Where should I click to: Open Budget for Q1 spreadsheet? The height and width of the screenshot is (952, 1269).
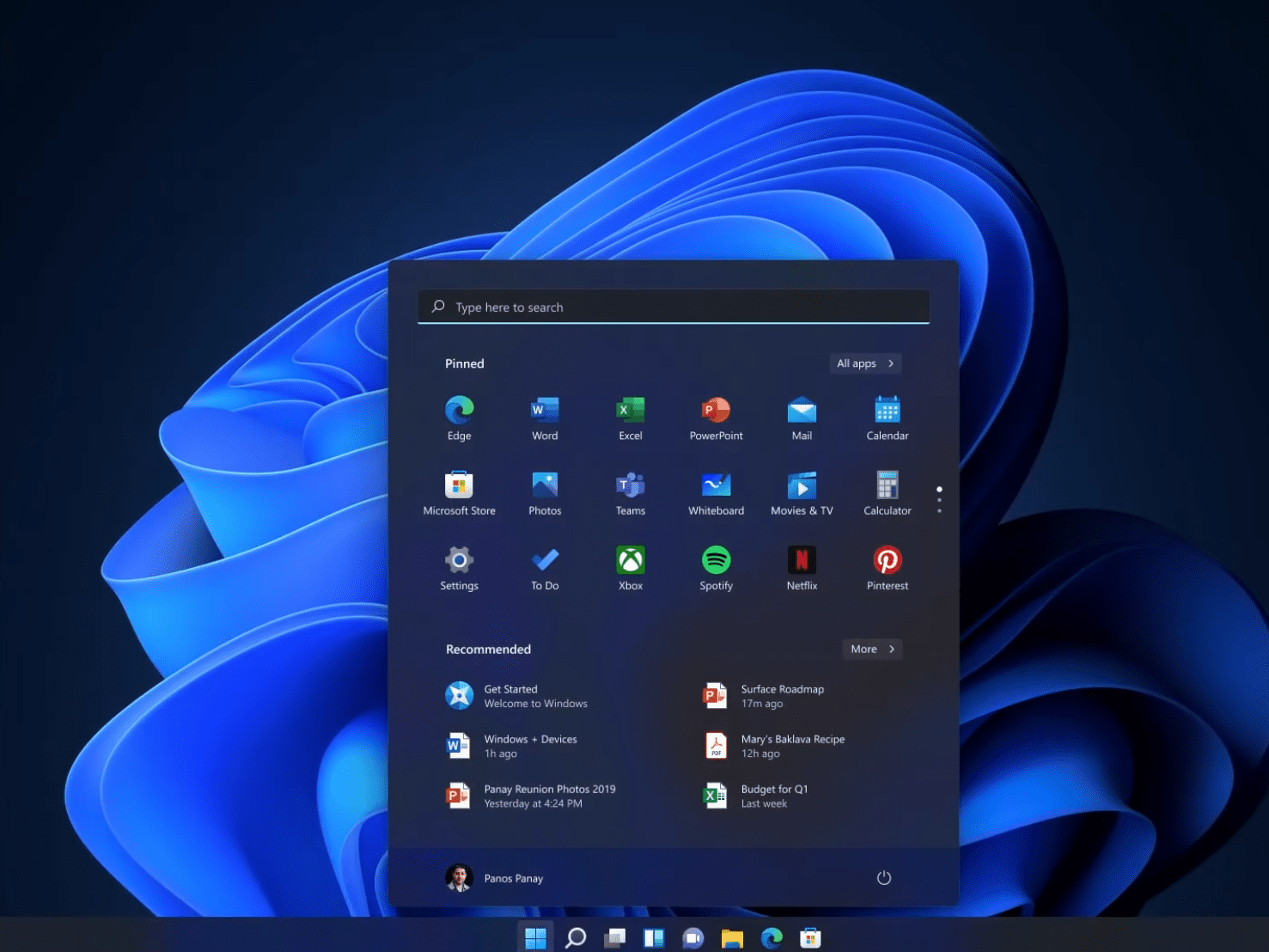pyautogui.click(x=756, y=796)
